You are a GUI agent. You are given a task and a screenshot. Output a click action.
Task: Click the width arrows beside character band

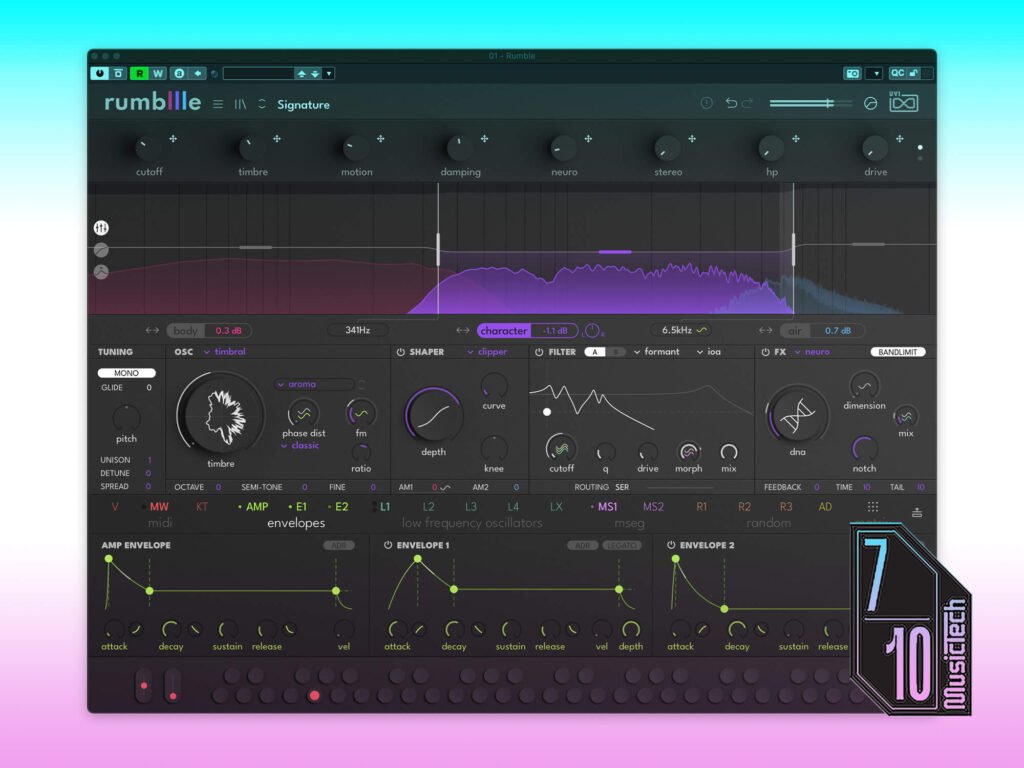(x=463, y=330)
